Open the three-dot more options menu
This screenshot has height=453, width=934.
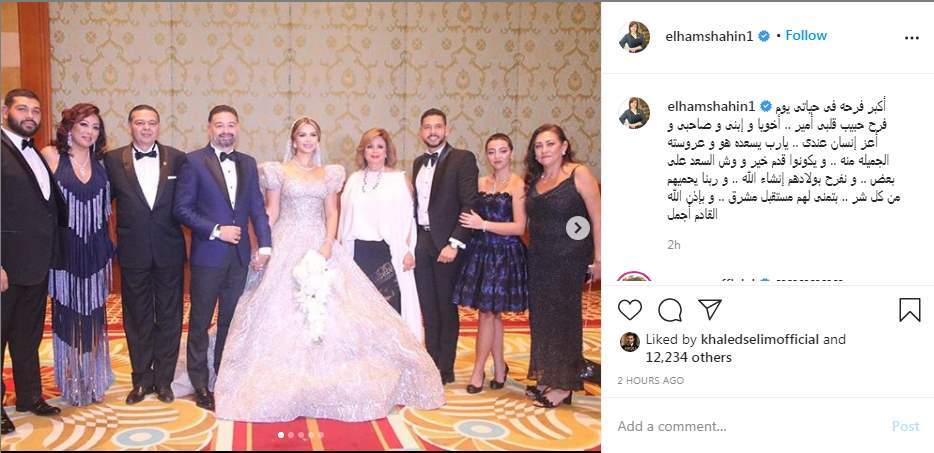click(911, 38)
